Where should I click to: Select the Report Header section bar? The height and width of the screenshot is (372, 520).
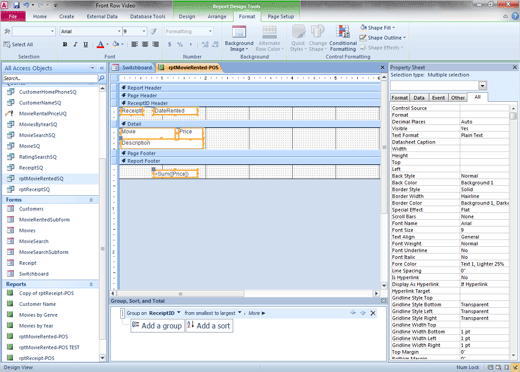(250, 88)
